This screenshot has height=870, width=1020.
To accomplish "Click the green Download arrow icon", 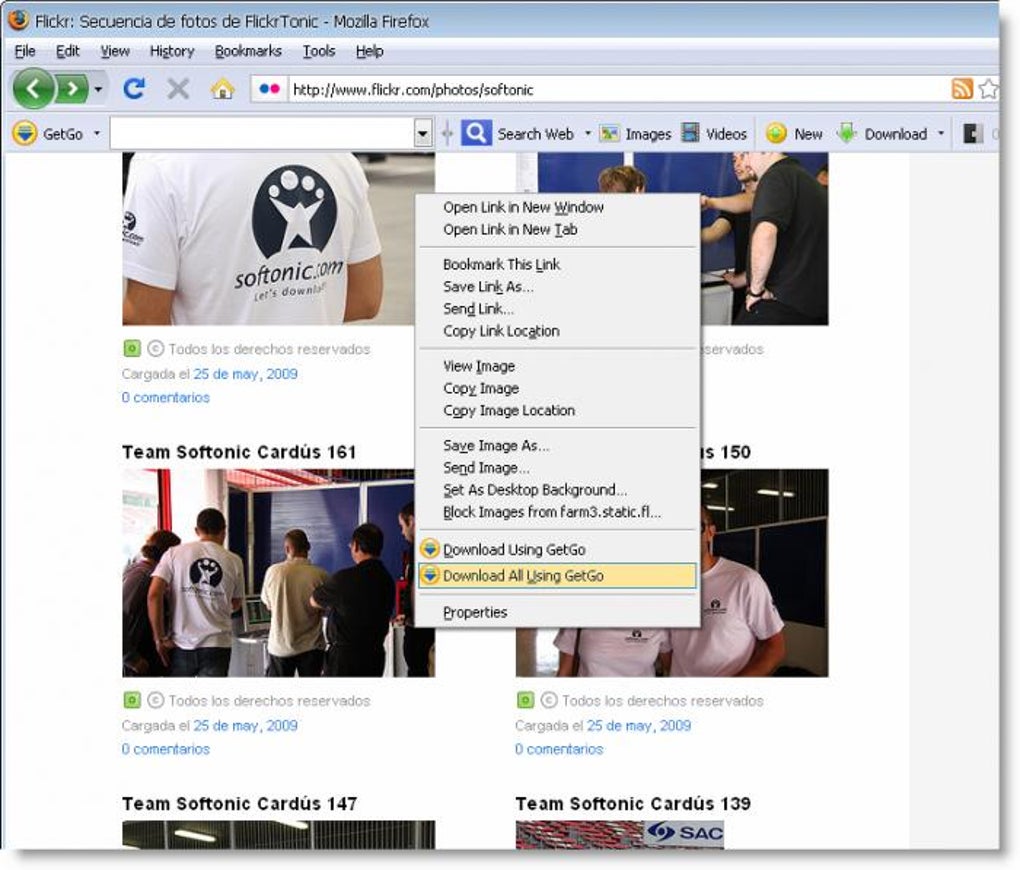I will [846, 133].
